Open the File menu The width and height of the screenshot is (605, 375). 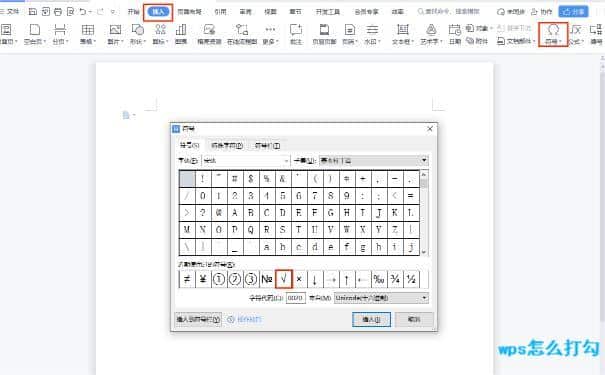pos(10,12)
